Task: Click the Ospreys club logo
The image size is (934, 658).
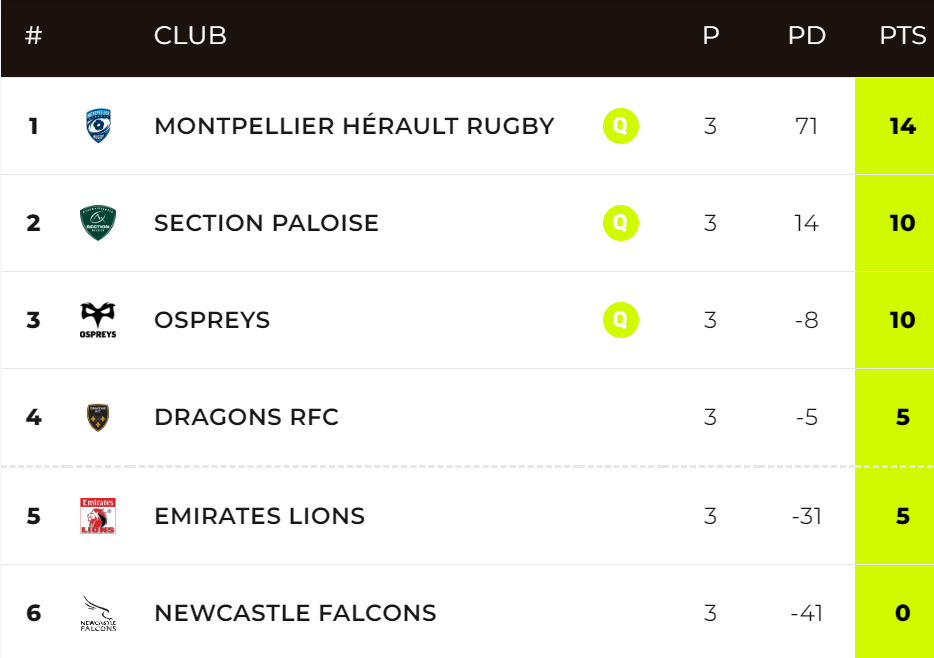Action: [x=98, y=320]
